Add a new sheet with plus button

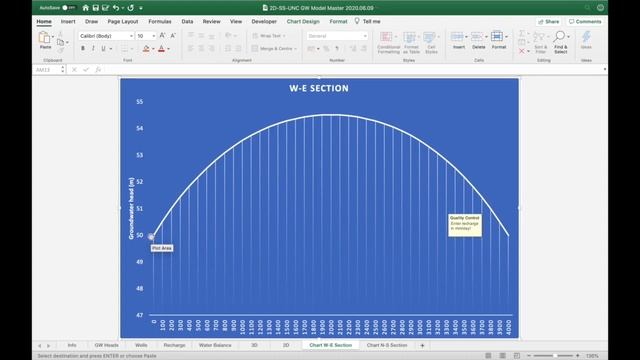pyautogui.click(x=422, y=346)
